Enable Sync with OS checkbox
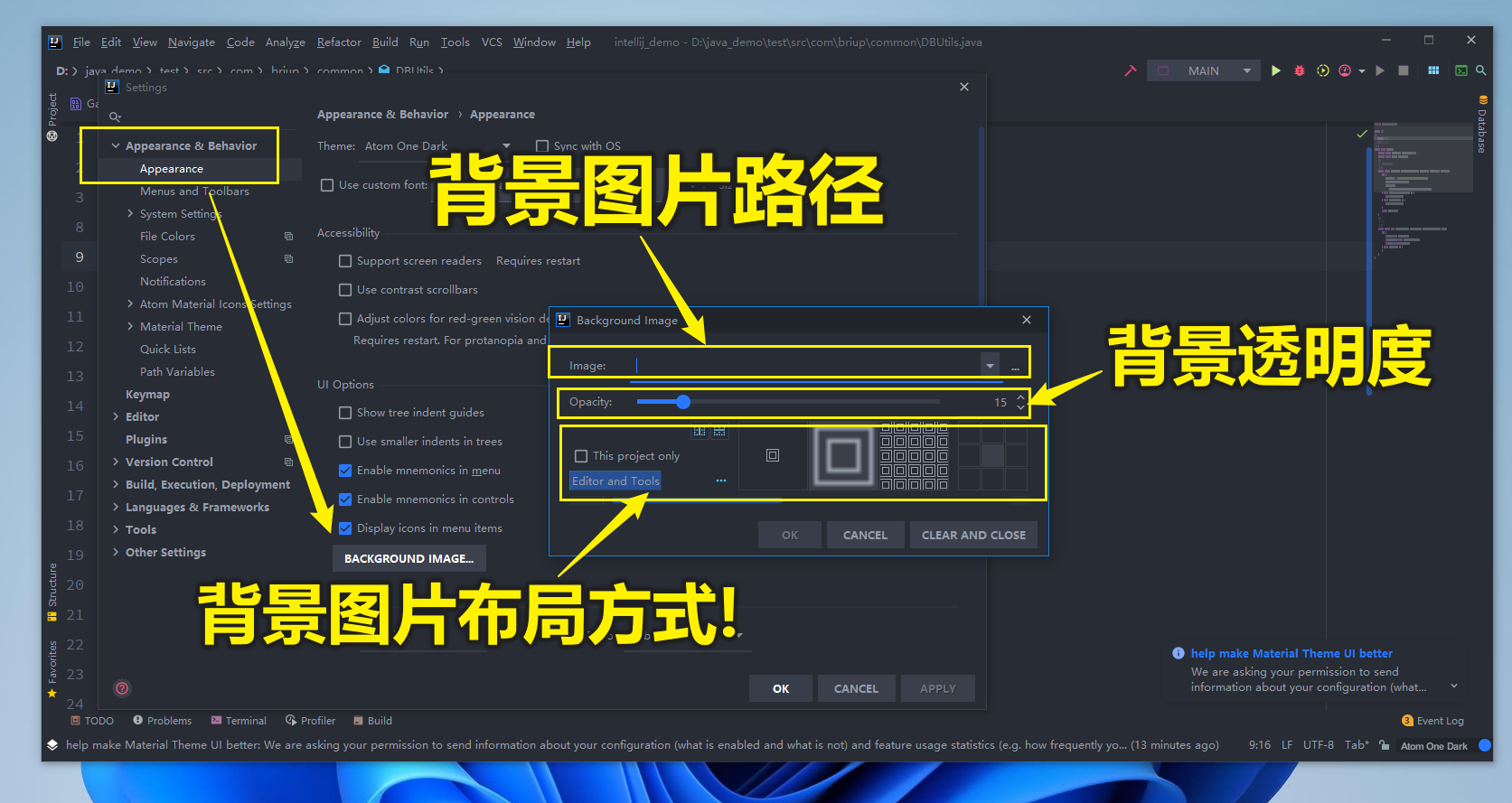 tap(542, 145)
